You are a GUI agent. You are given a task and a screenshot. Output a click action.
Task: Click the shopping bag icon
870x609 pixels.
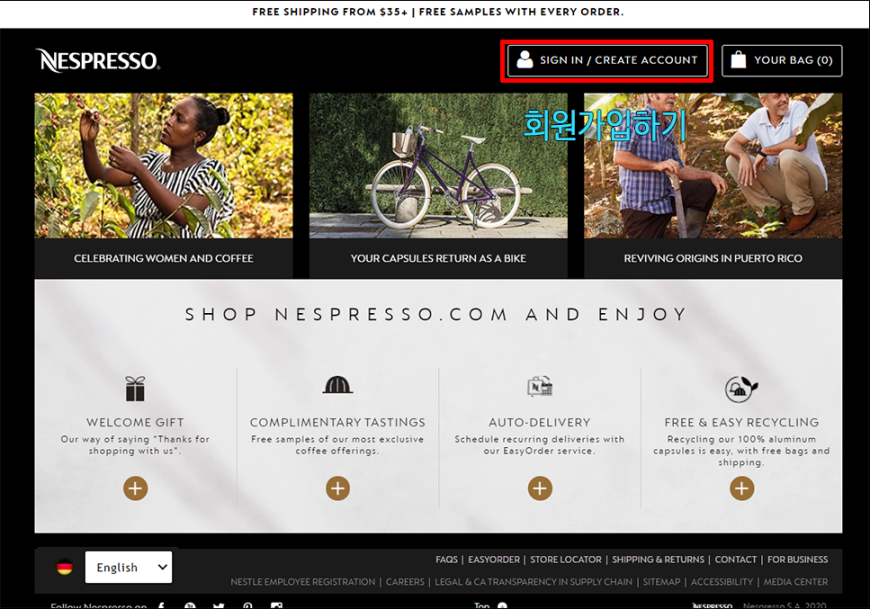739,59
